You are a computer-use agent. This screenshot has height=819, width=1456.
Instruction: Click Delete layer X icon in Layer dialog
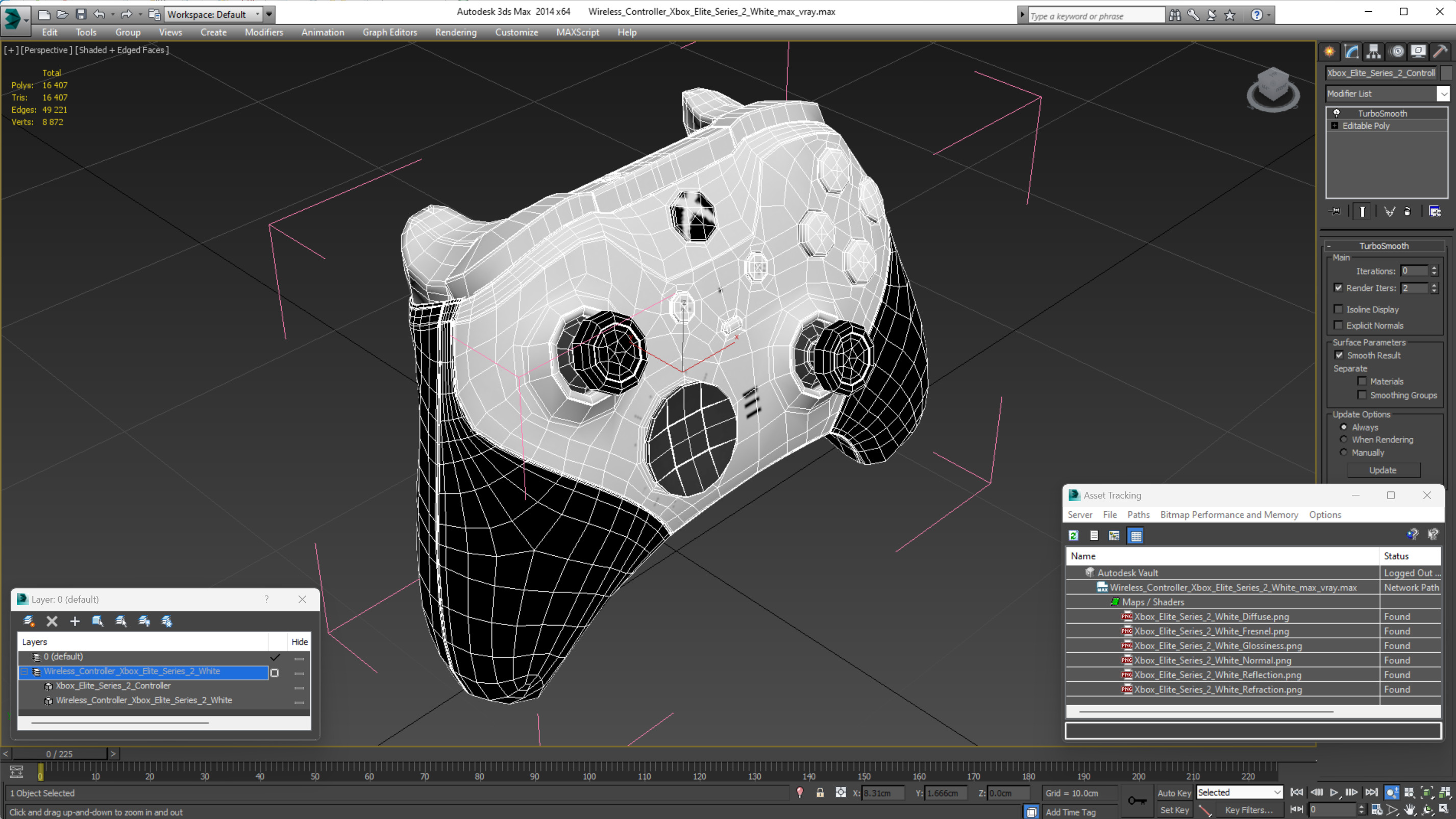click(52, 621)
